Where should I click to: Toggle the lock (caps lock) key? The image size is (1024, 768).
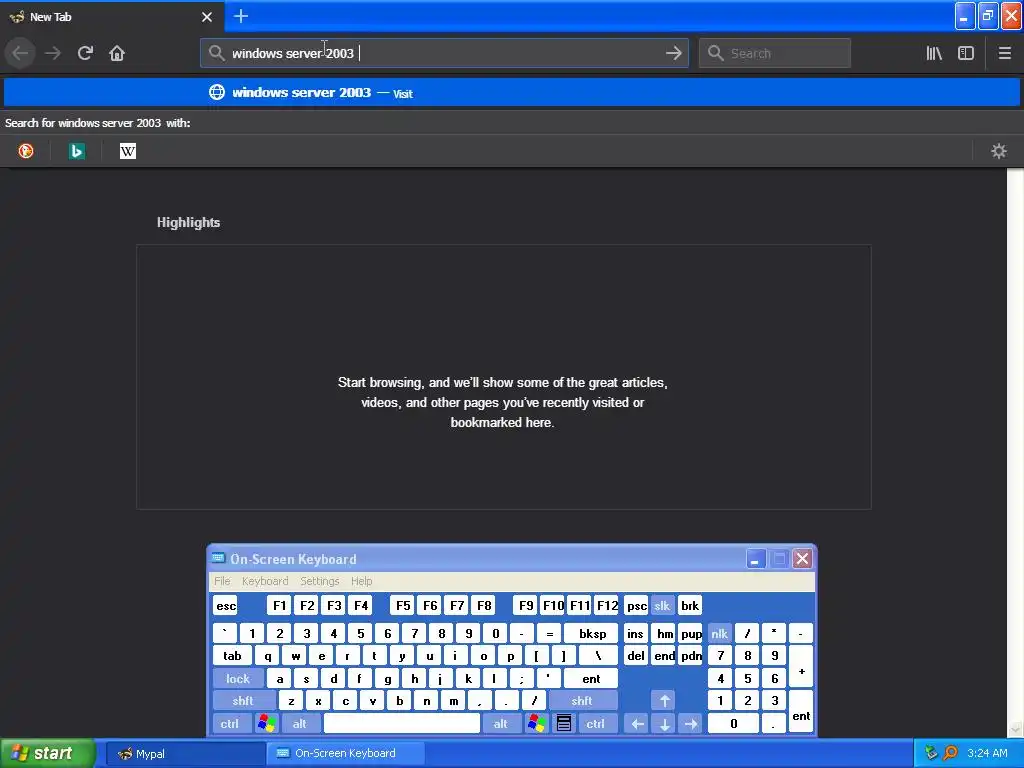[x=238, y=679]
